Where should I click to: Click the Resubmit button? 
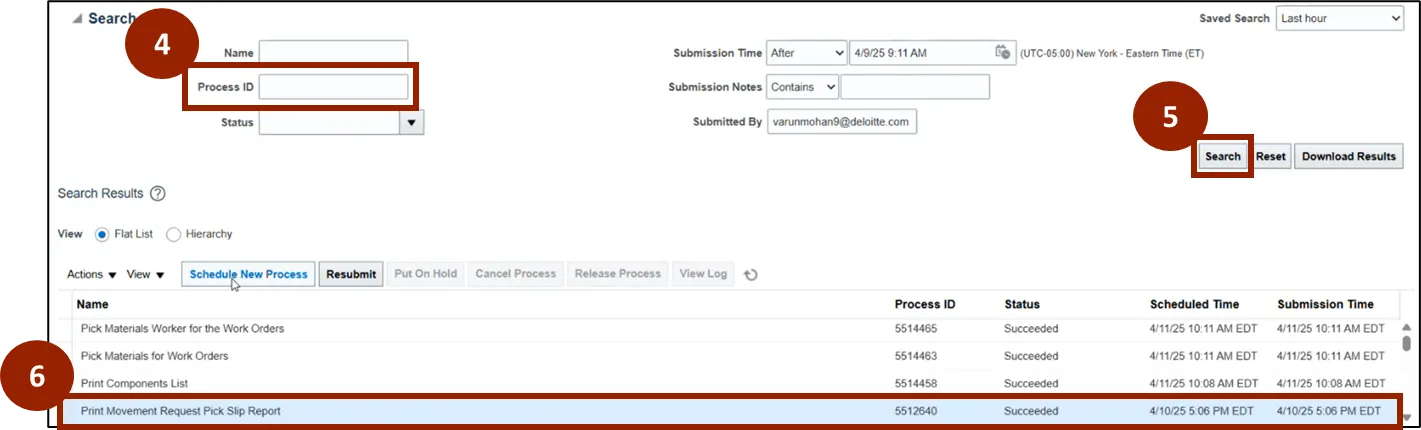[x=351, y=274]
